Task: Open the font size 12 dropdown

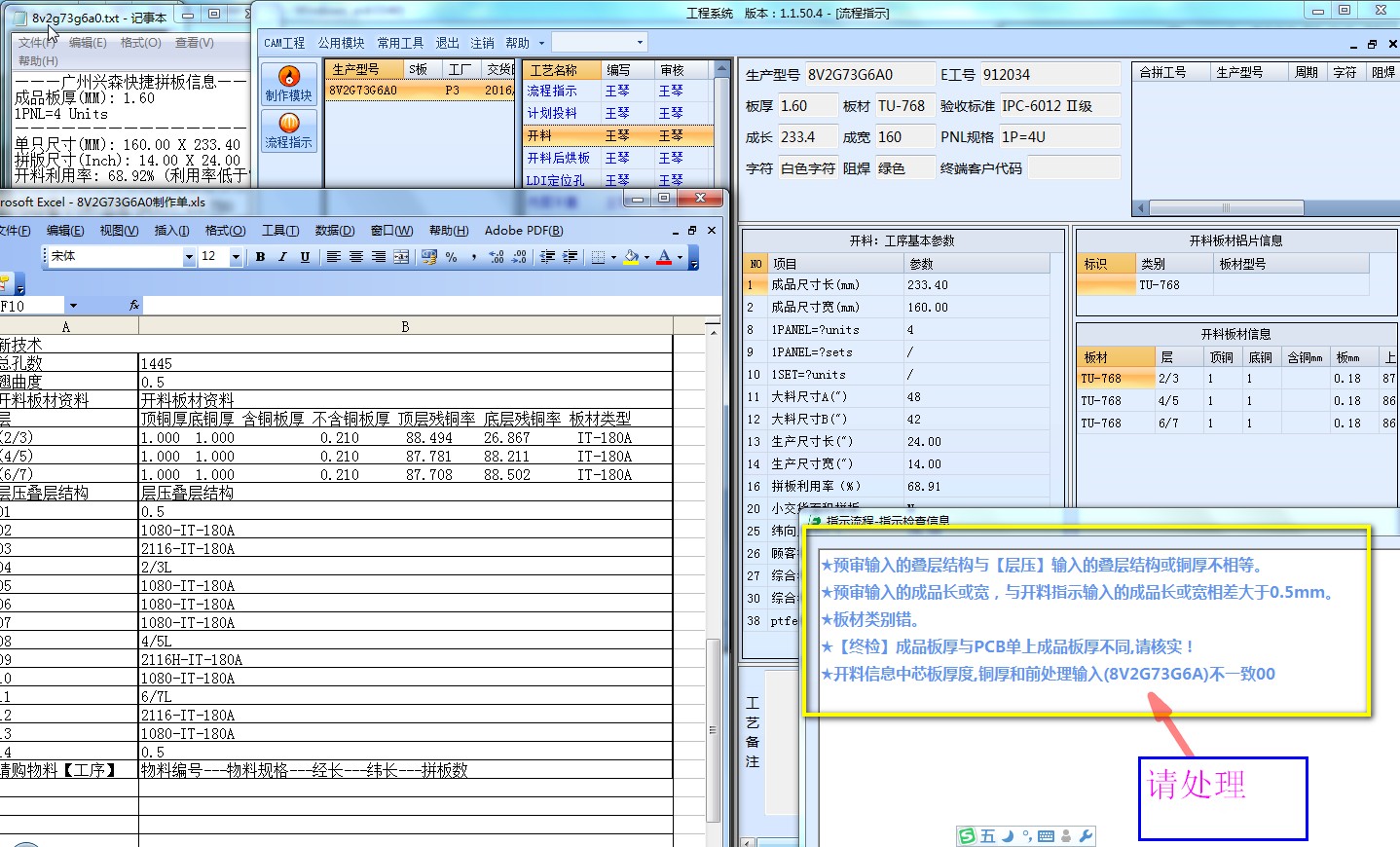Action: [x=236, y=257]
